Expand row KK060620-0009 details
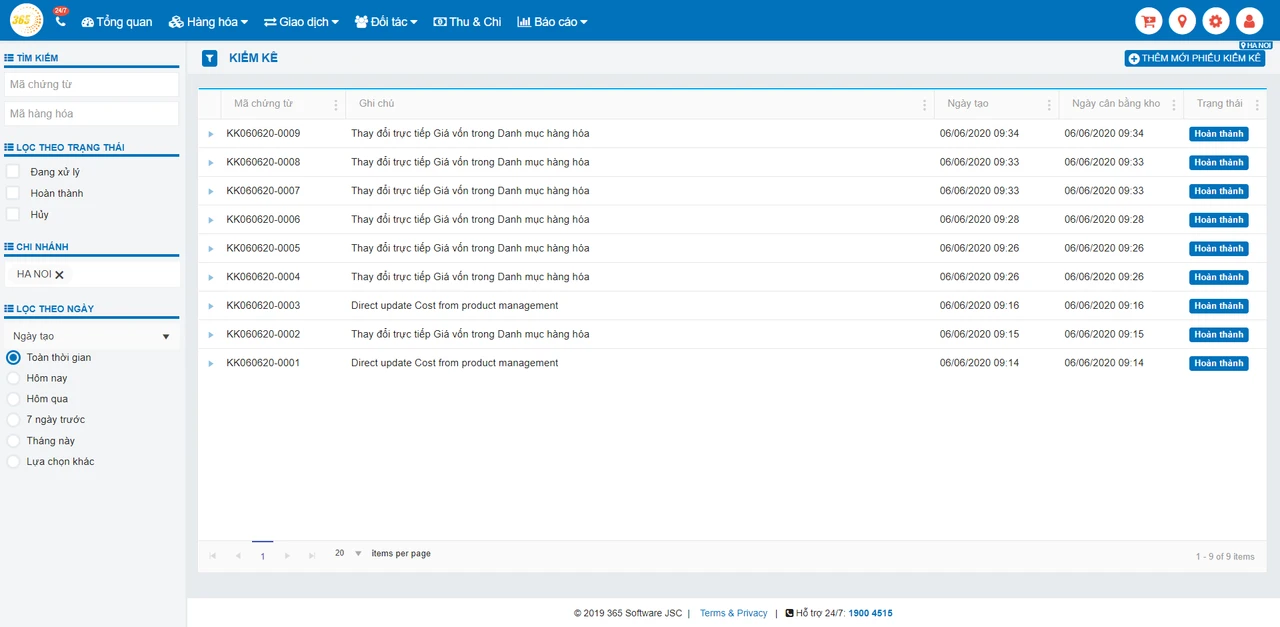 tap(211, 134)
